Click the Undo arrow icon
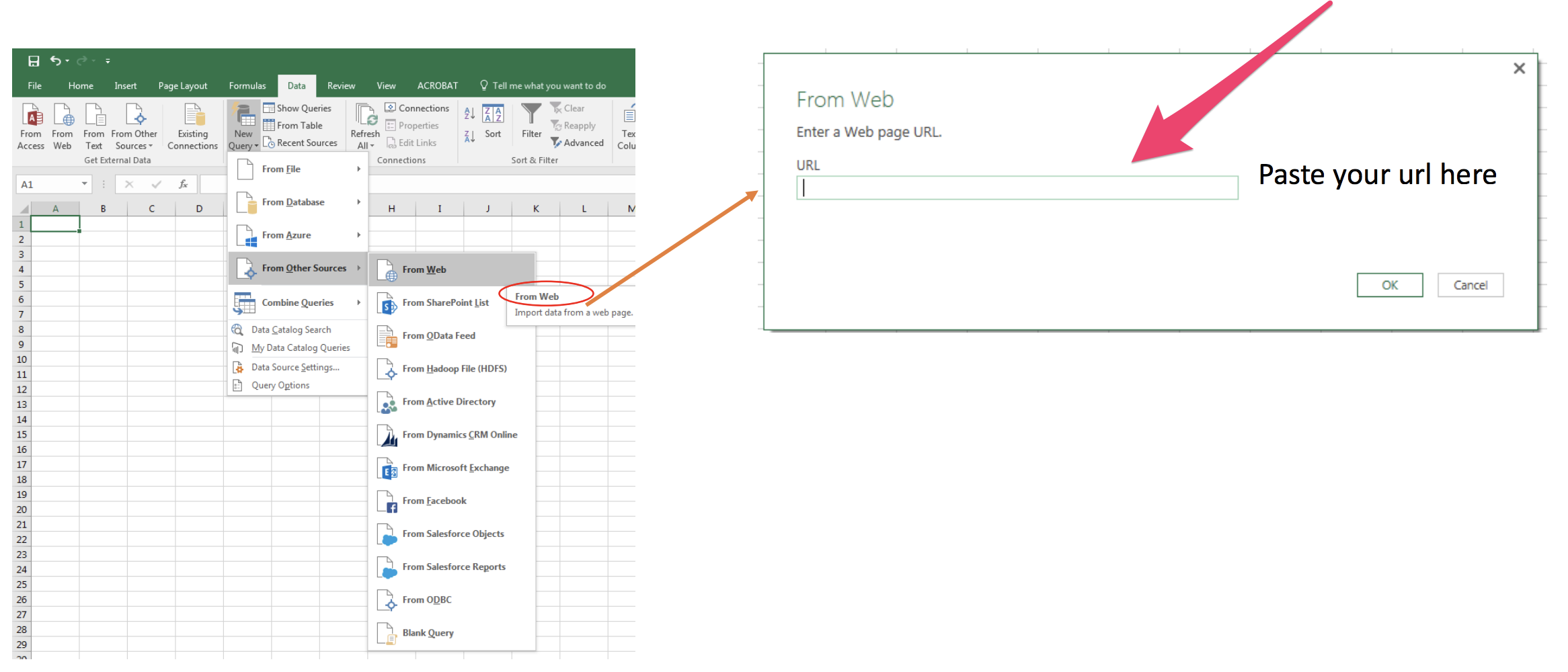 tap(56, 61)
